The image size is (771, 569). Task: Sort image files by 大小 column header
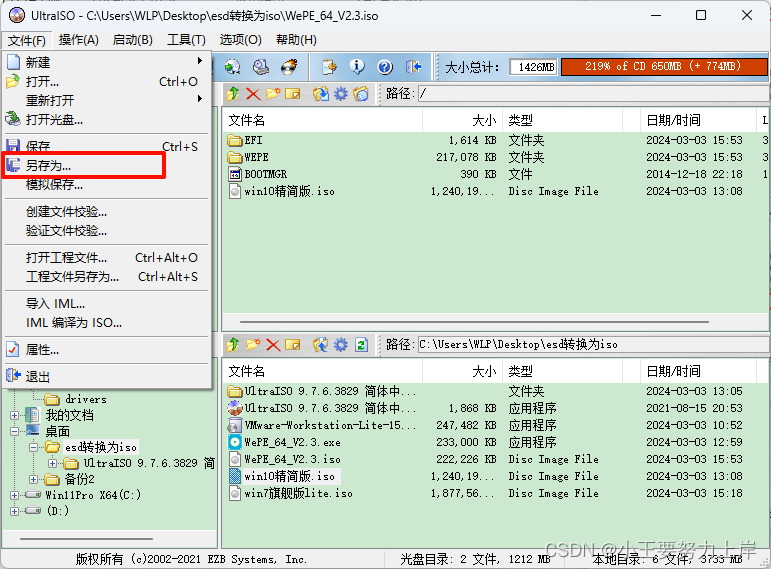[462, 120]
